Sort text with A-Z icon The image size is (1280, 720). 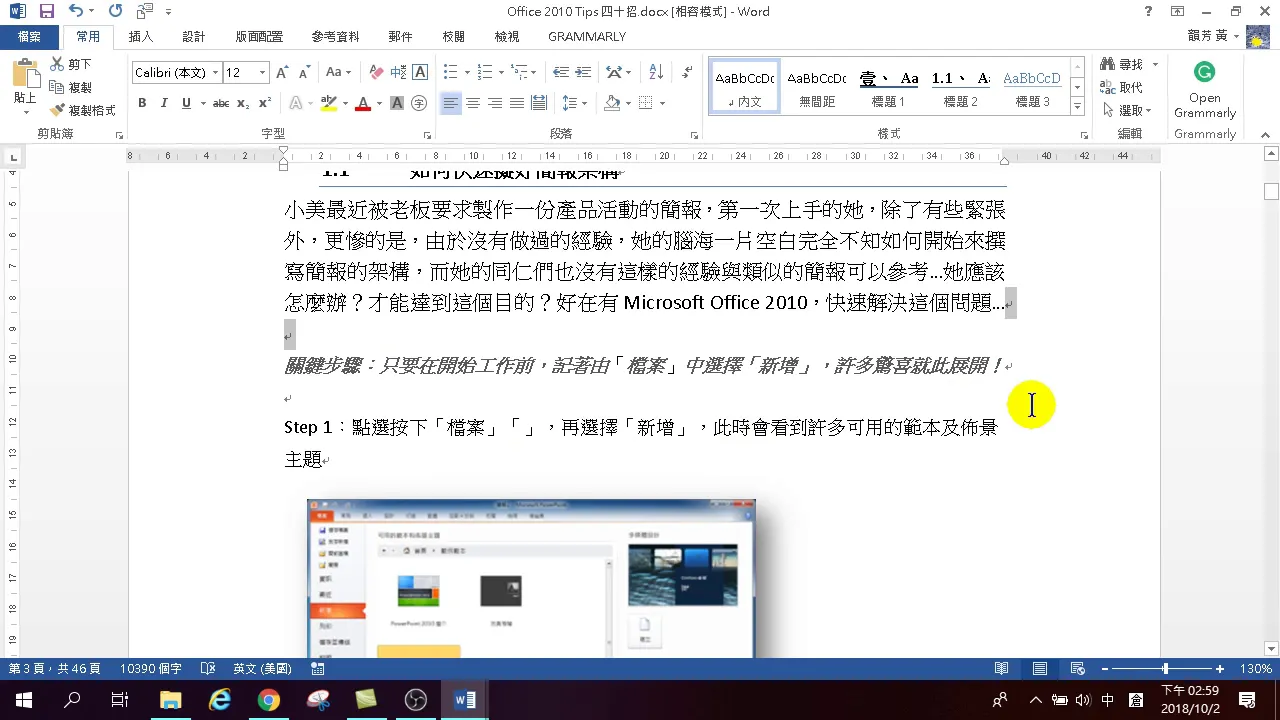(656, 72)
